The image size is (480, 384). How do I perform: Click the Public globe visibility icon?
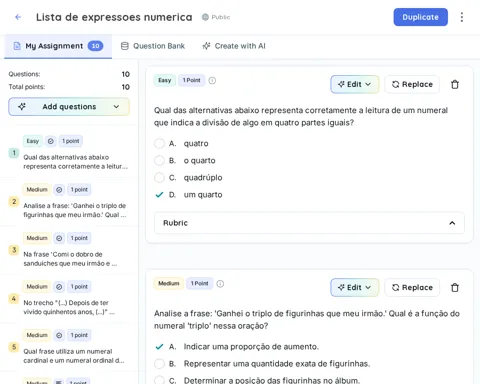click(x=205, y=17)
